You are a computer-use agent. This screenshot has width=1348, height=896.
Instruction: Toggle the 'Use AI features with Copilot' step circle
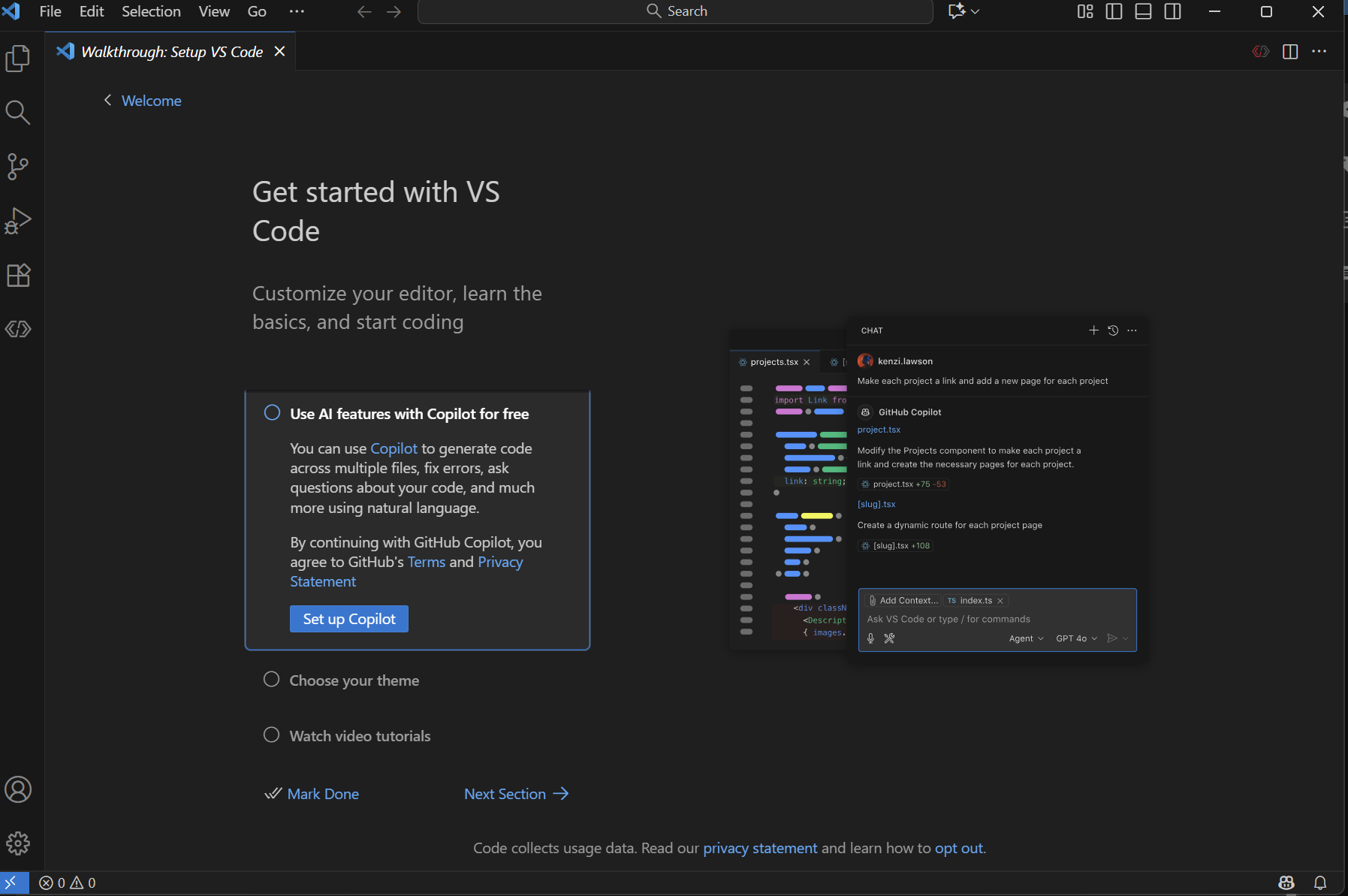point(272,413)
